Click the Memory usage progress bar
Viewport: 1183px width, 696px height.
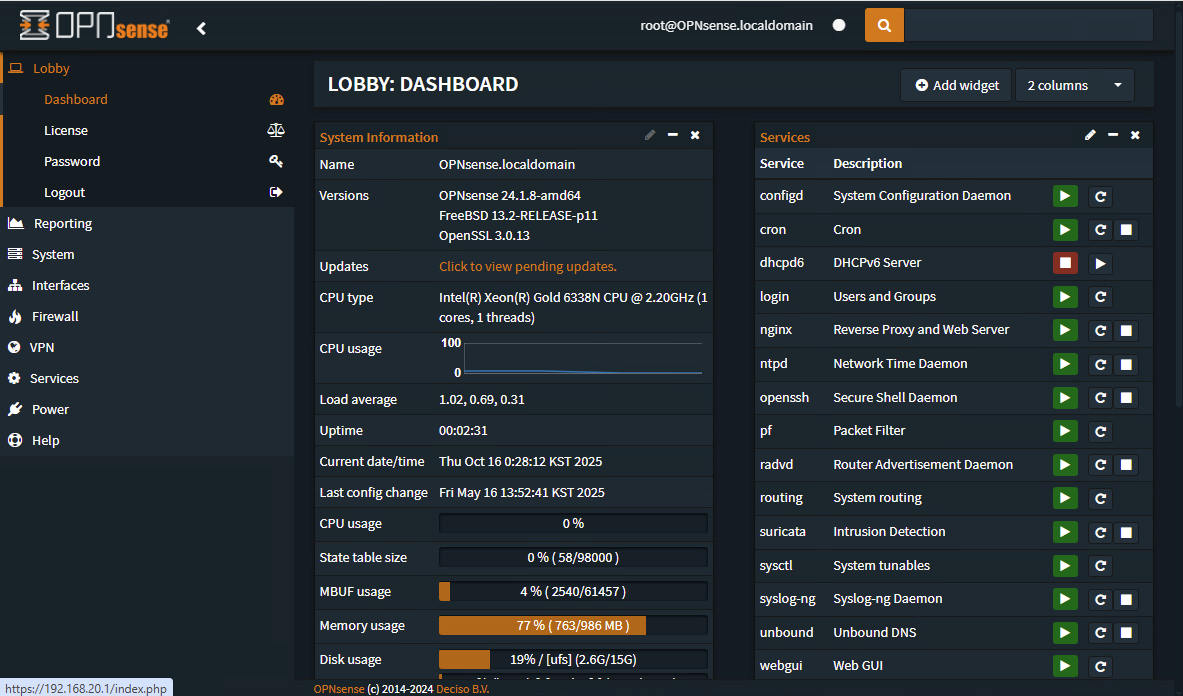(573, 625)
